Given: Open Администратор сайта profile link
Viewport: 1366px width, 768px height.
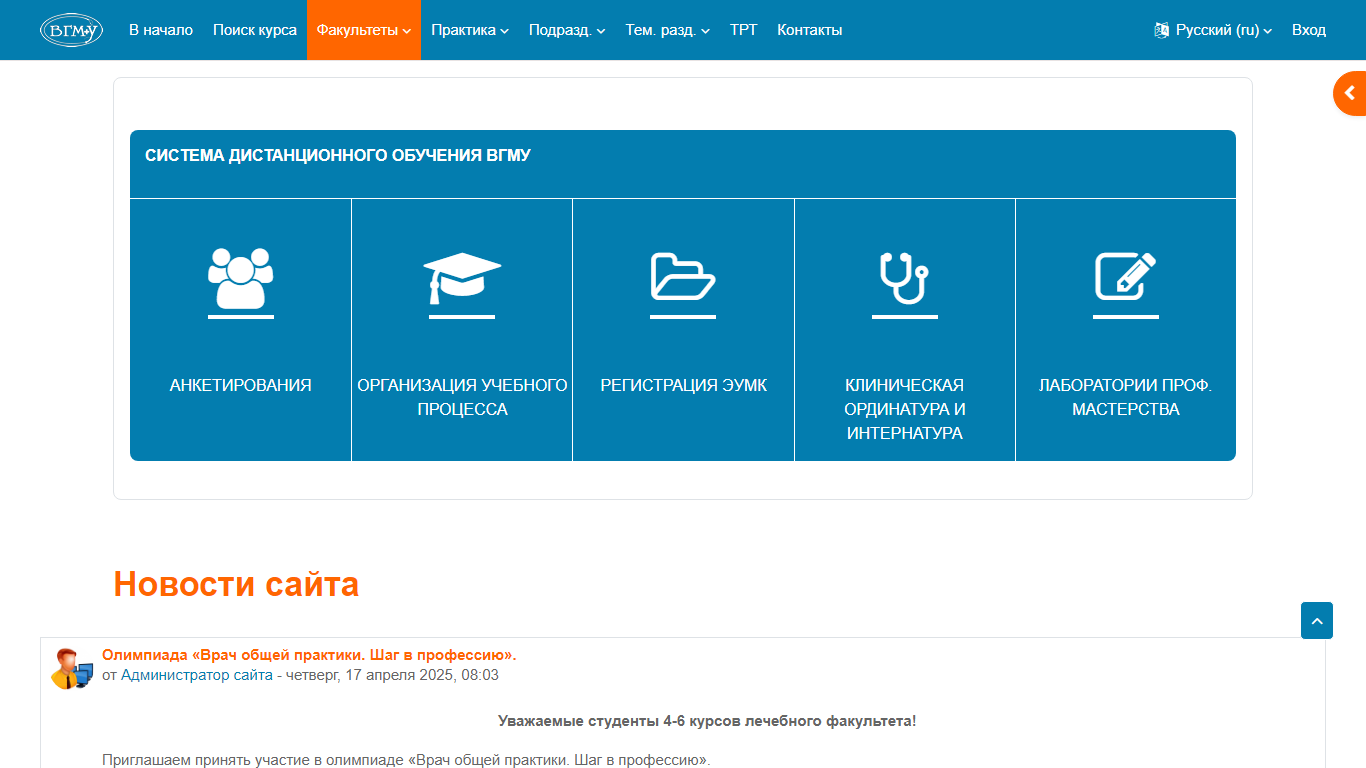Looking at the screenshot, I should coord(197,675).
